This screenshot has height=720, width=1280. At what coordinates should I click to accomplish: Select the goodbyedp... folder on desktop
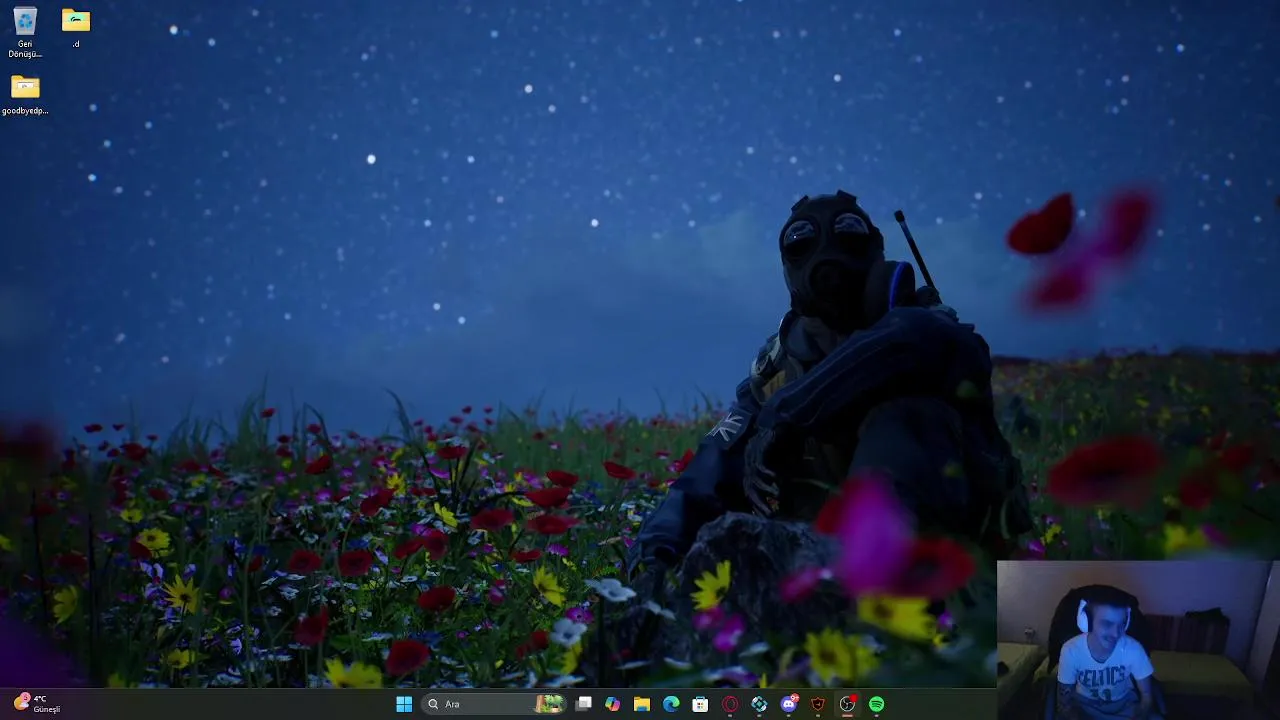[x=25, y=95]
